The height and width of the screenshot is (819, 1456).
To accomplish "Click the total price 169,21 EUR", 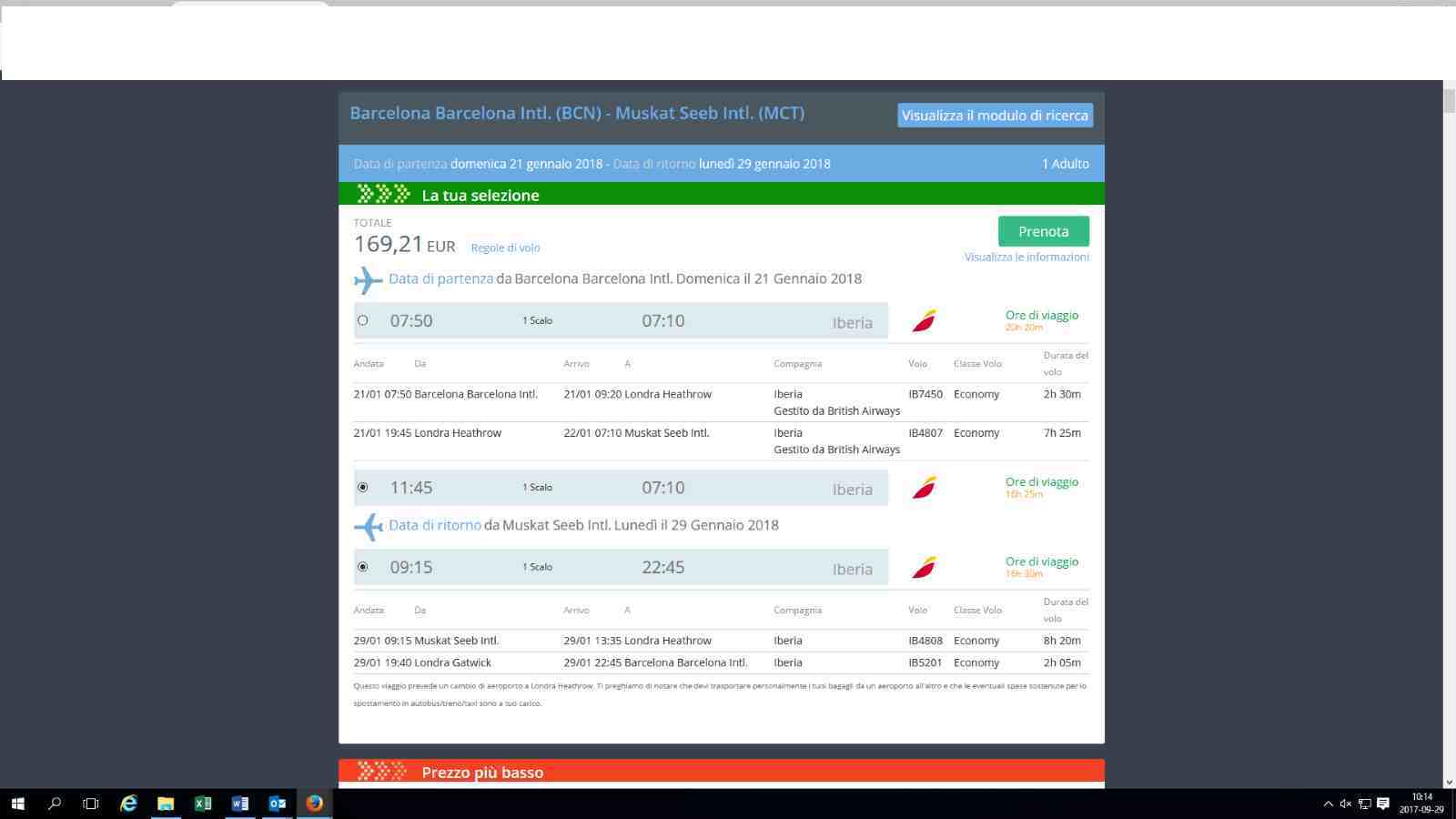I will click(404, 245).
